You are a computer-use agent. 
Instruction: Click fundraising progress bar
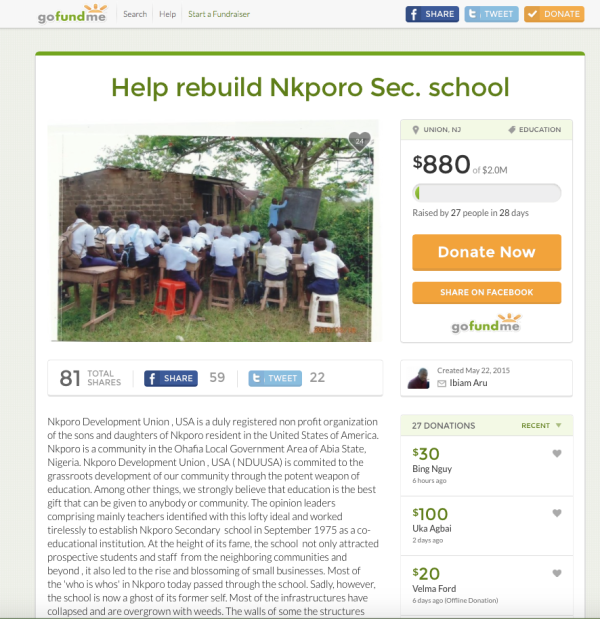tap(487, 193)
